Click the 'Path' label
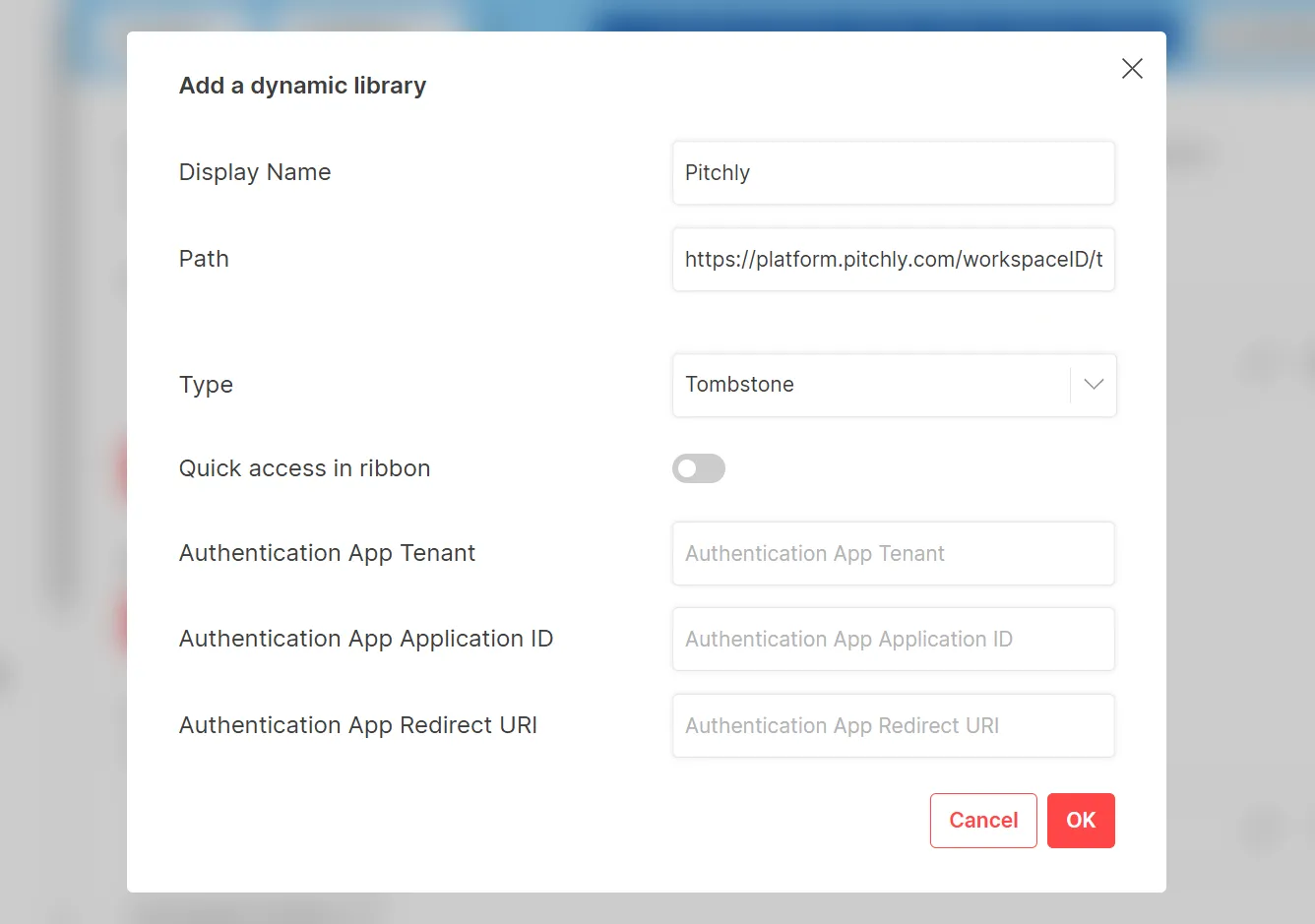The height and width of the screenshot is (924, 1315). click(204, 259)
